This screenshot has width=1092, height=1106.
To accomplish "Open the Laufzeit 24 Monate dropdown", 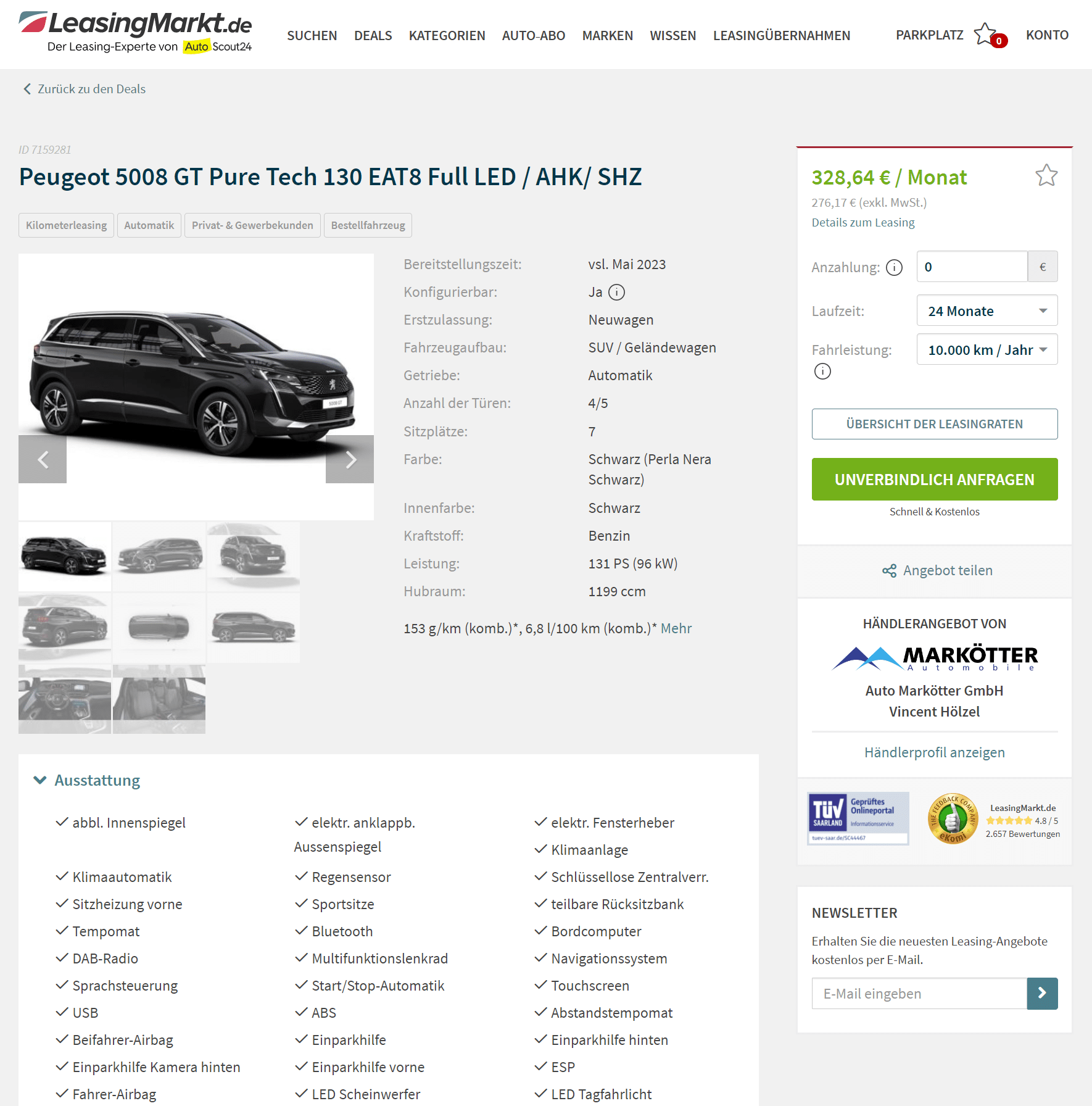I will 987,310.
